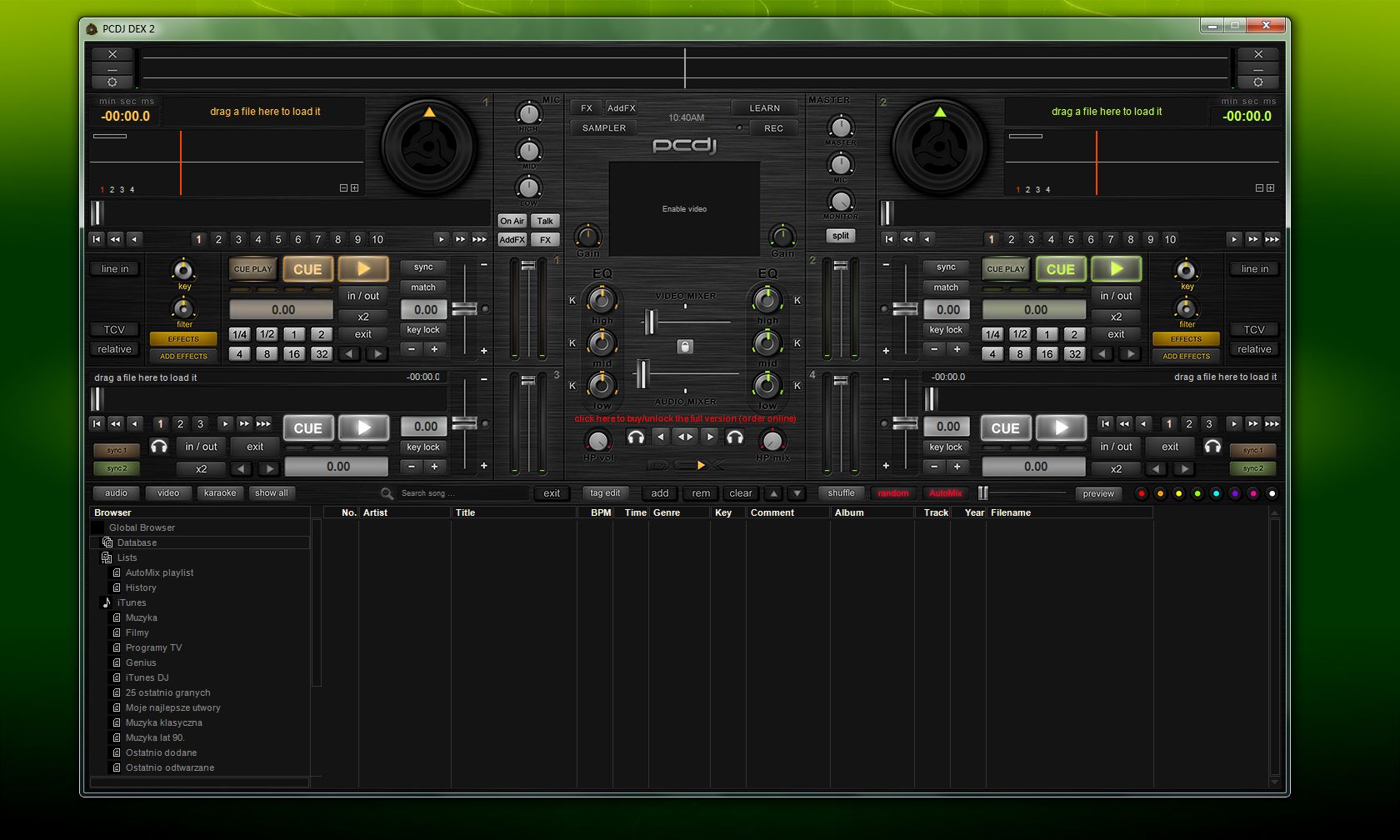The height and width of the screenshot is (840, 1400).
Task: Open the top FX panel beside AddFX
Action: (587, 108)
